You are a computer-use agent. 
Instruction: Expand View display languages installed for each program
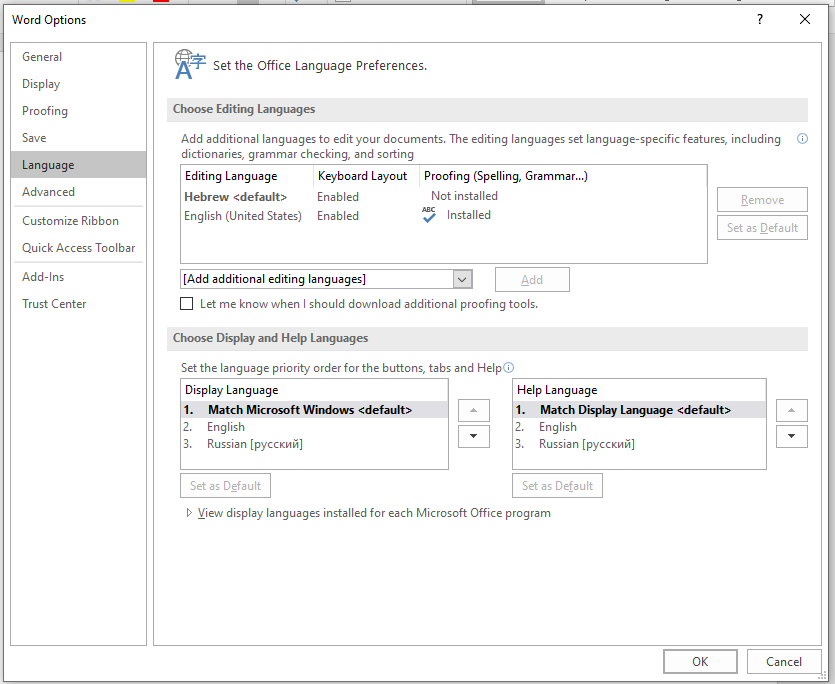(190, 513)
